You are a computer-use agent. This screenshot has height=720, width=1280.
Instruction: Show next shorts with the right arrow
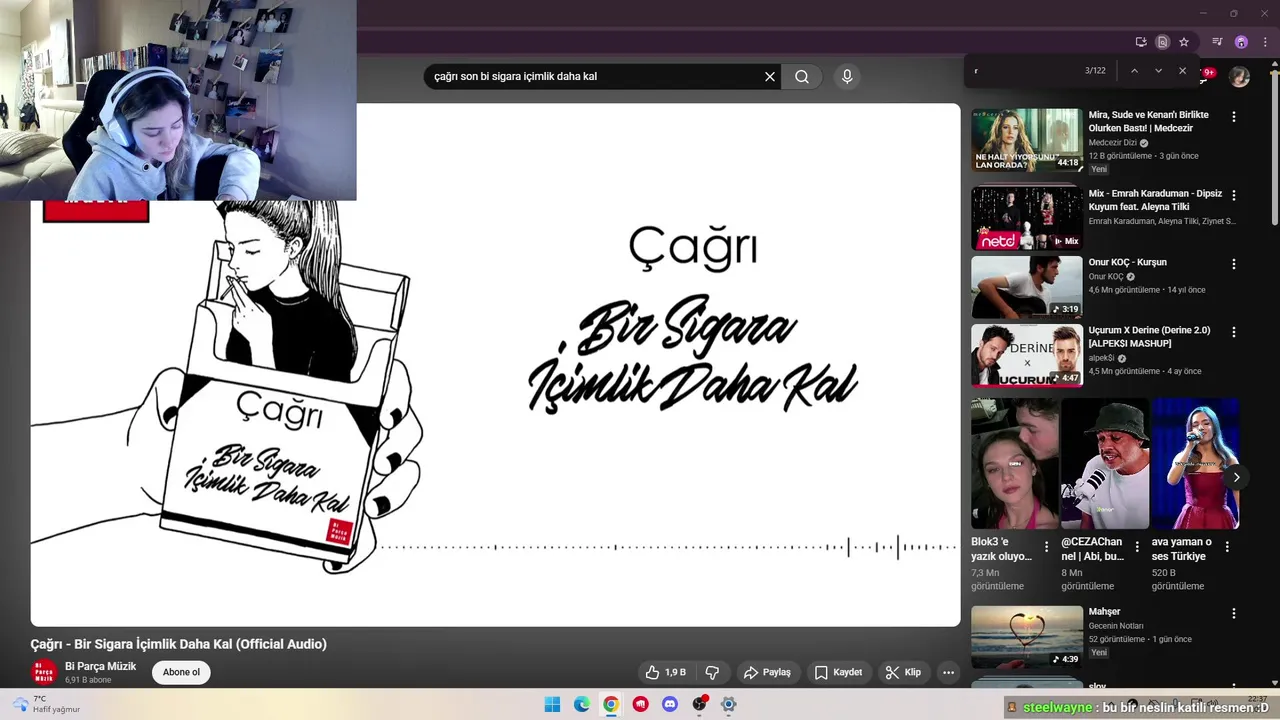click(1236, 477)
